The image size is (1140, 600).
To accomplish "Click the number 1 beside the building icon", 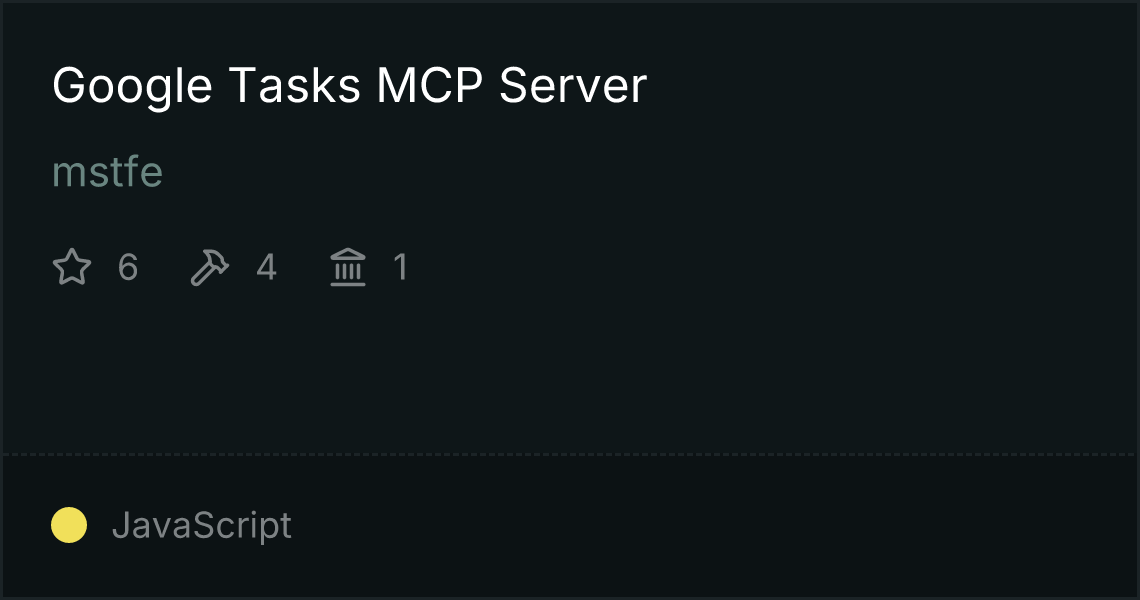I will 401,267.
